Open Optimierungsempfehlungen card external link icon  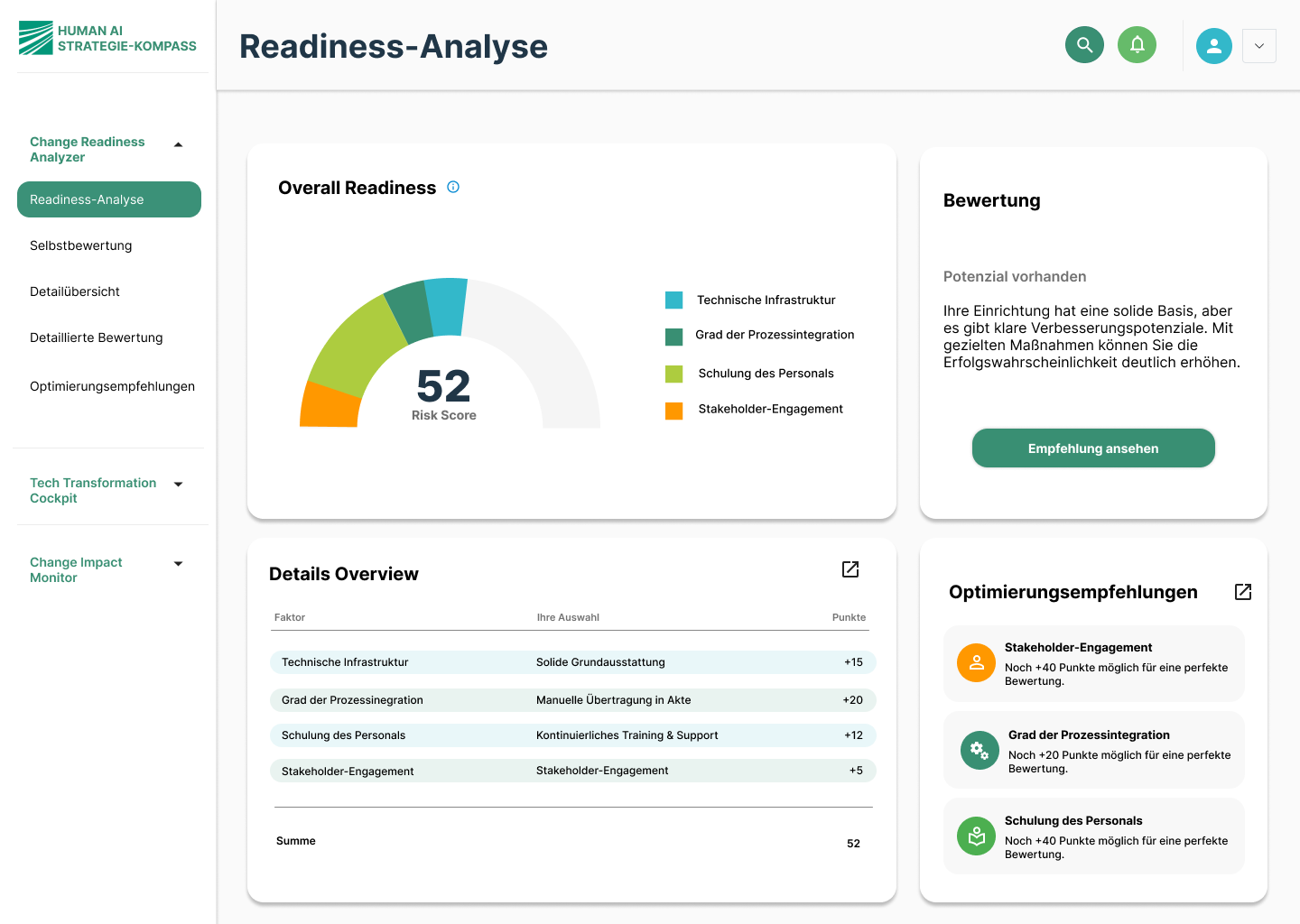1242,592
